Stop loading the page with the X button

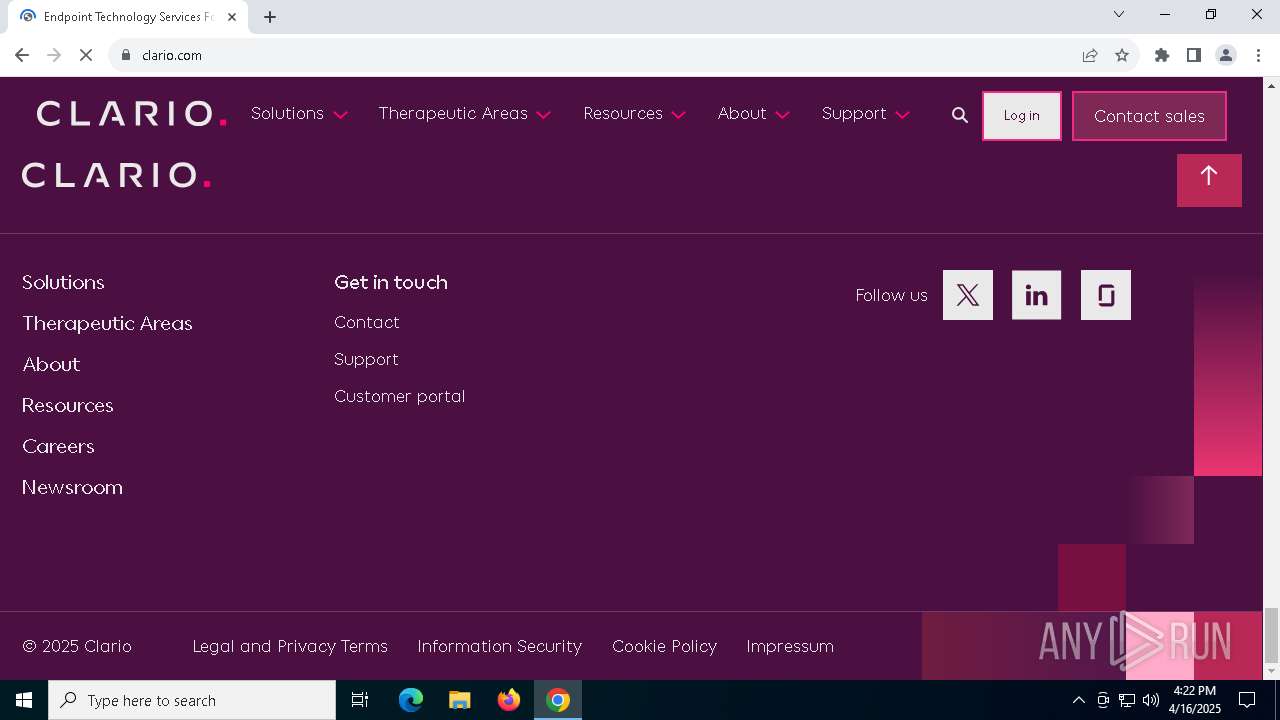tap(86, 55)
